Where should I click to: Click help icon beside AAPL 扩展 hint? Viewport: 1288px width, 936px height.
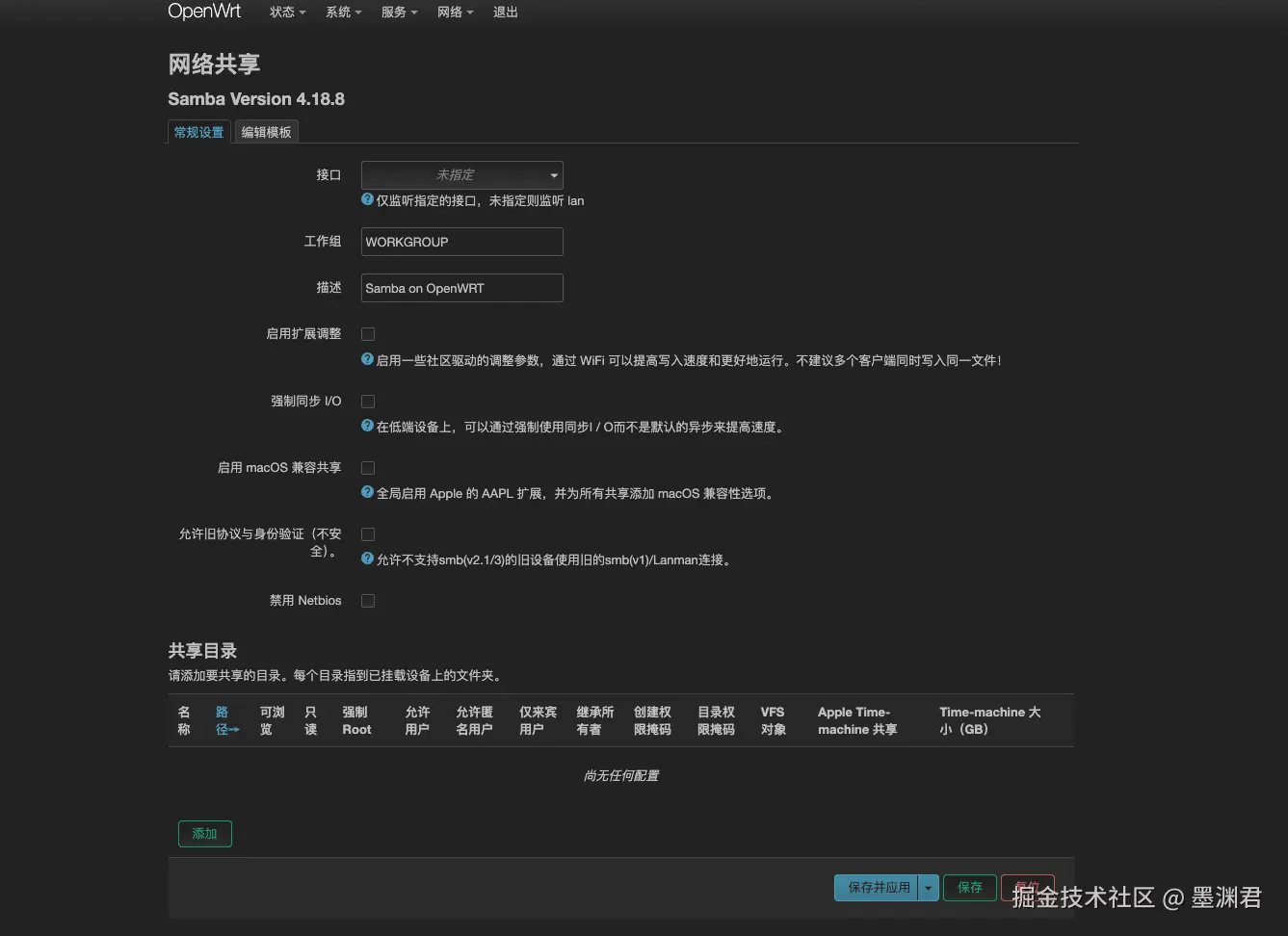(x=367, y=492)
